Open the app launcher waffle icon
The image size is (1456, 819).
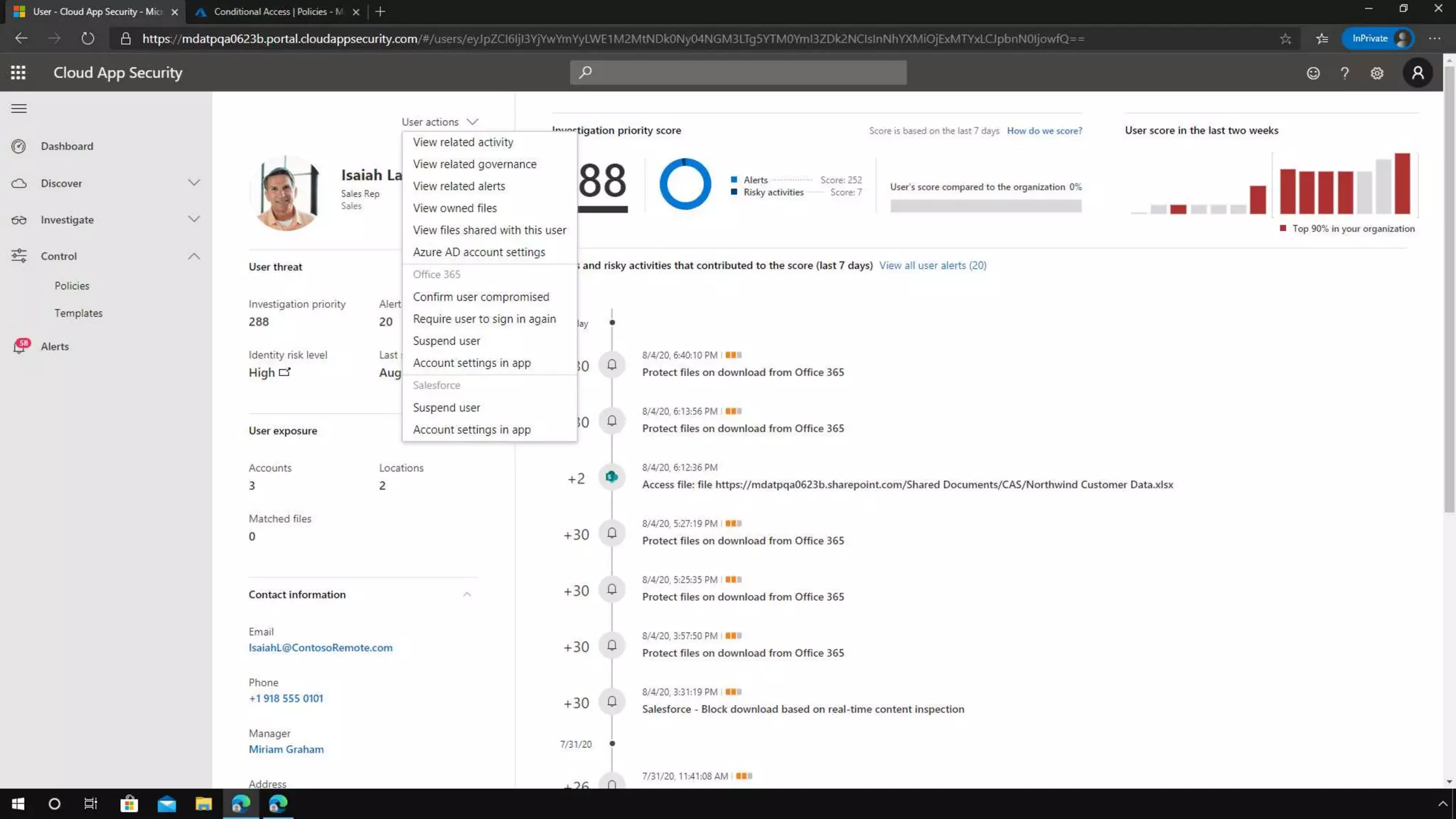pos(18,73)
